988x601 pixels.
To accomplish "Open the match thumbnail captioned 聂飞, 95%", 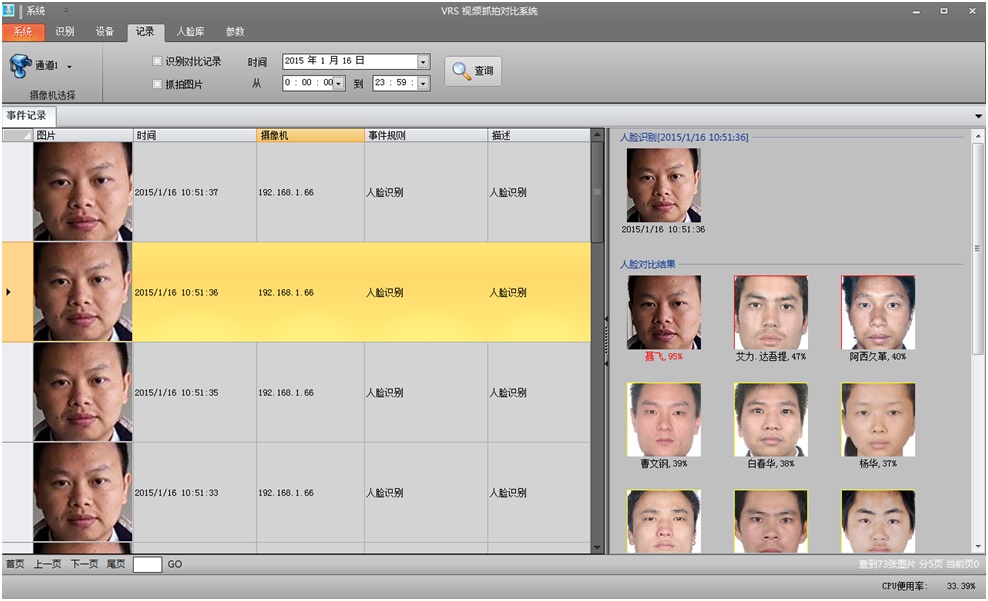I will [663, 312].
